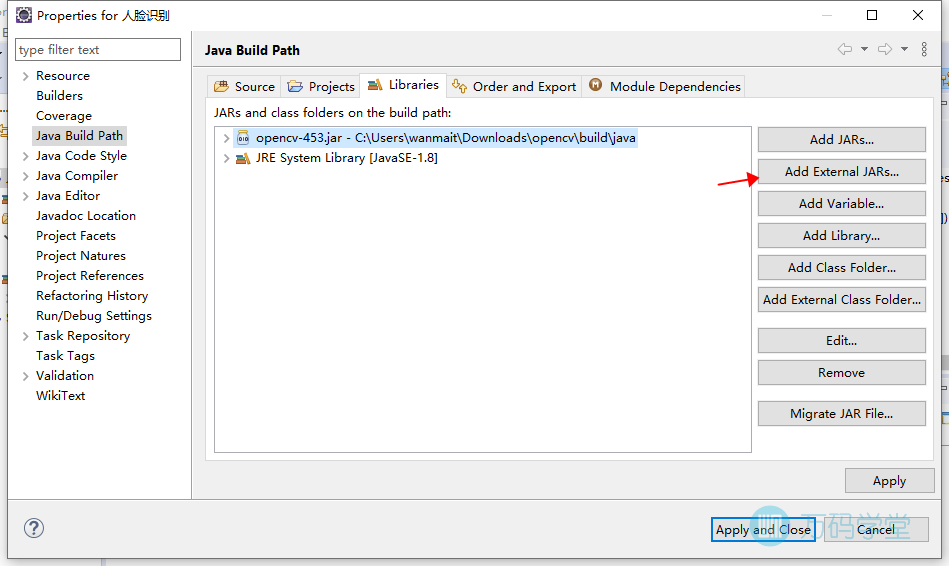Switch to the Source tab
The height and width of the screenshot is (566, 949).
(245, 86)
